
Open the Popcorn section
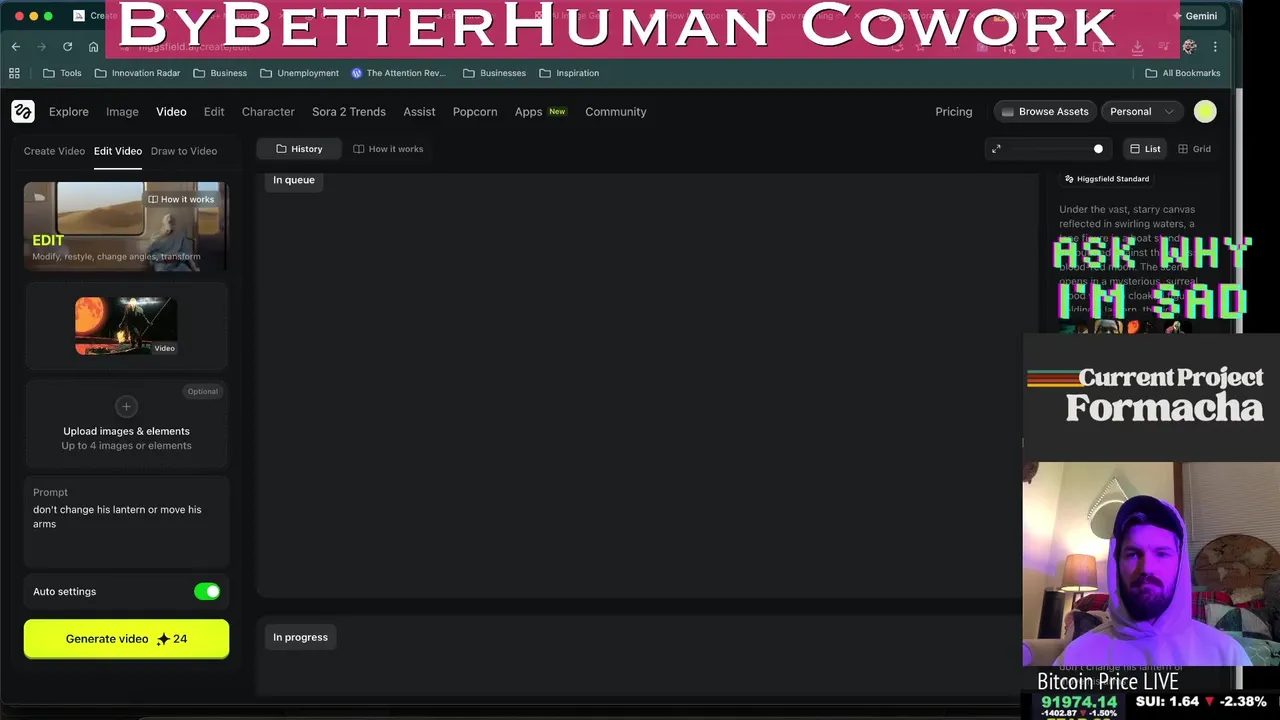click(x=475, y=112)
